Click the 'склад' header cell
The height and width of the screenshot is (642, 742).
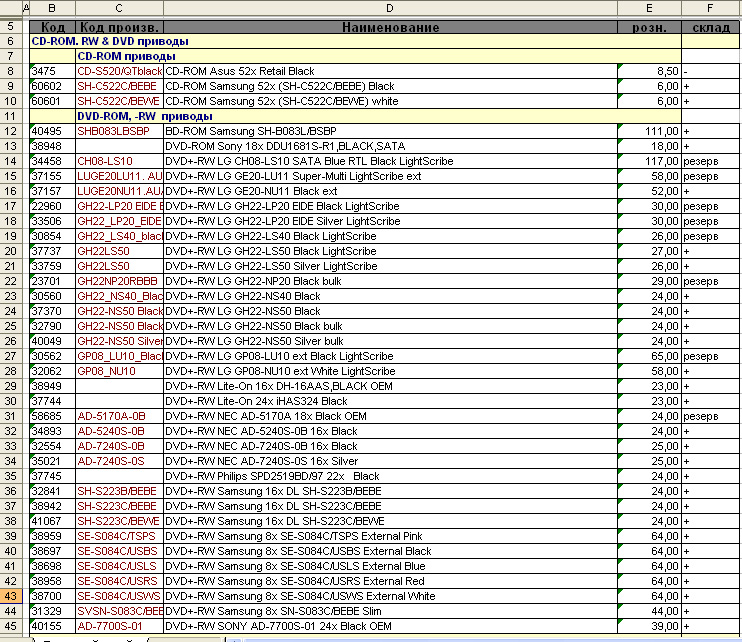click(710, 27)
